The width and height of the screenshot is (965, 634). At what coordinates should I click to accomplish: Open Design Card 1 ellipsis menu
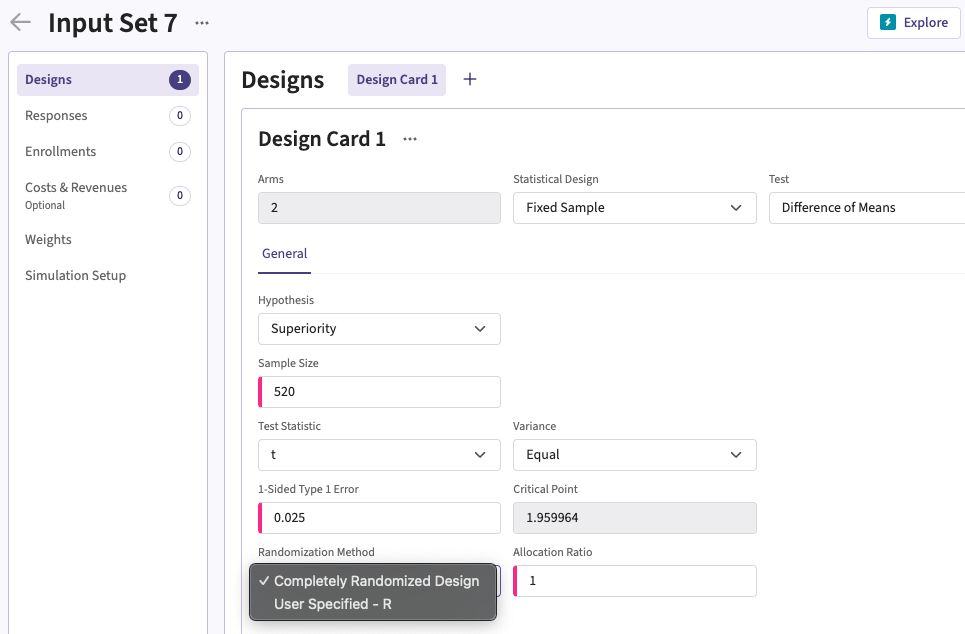pyautogui.click(x=410, y=139)
